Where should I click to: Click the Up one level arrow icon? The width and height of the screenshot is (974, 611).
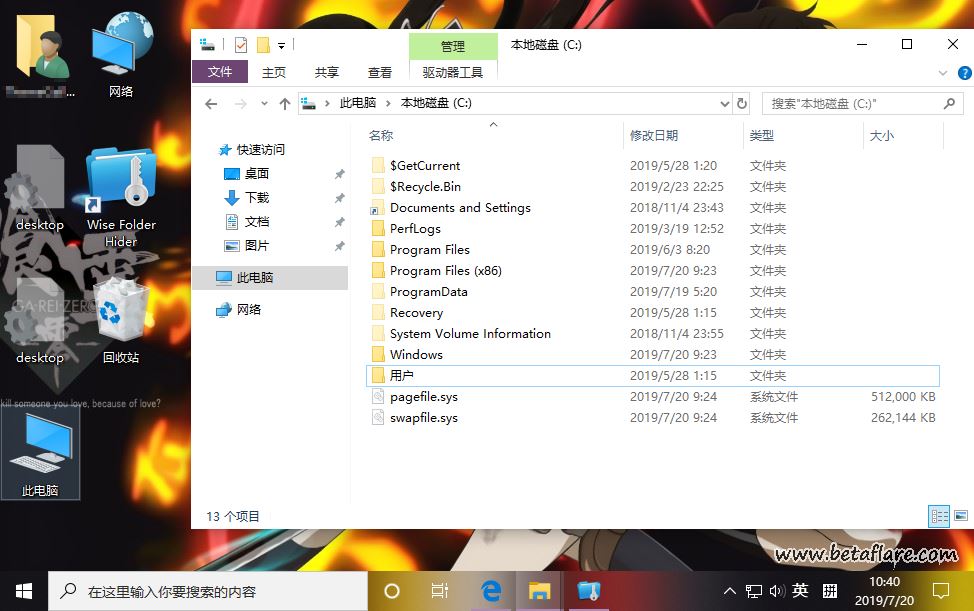(x=285, y=104)
